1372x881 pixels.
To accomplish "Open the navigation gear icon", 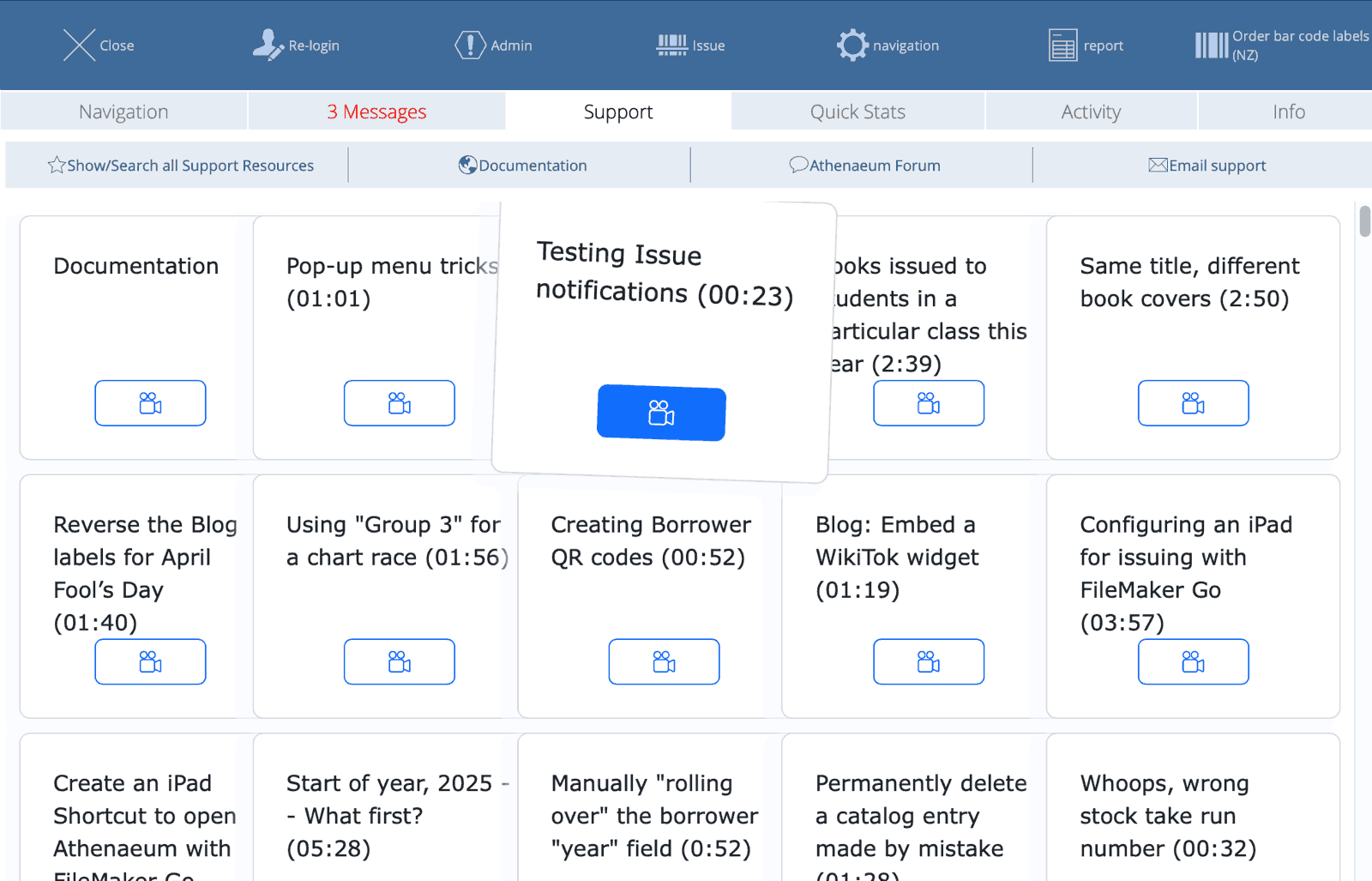I will point(851,45).
